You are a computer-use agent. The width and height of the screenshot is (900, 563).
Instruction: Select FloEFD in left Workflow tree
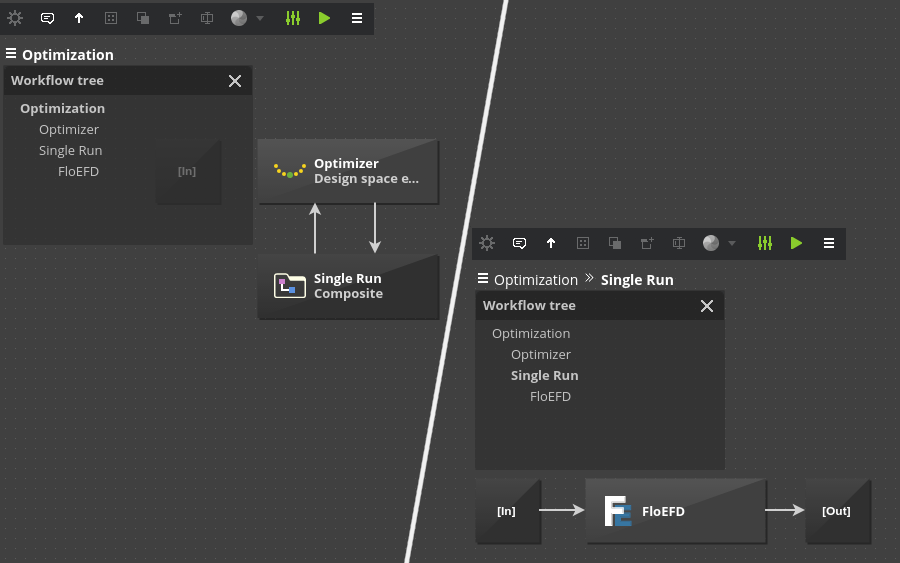coord(79,172)
